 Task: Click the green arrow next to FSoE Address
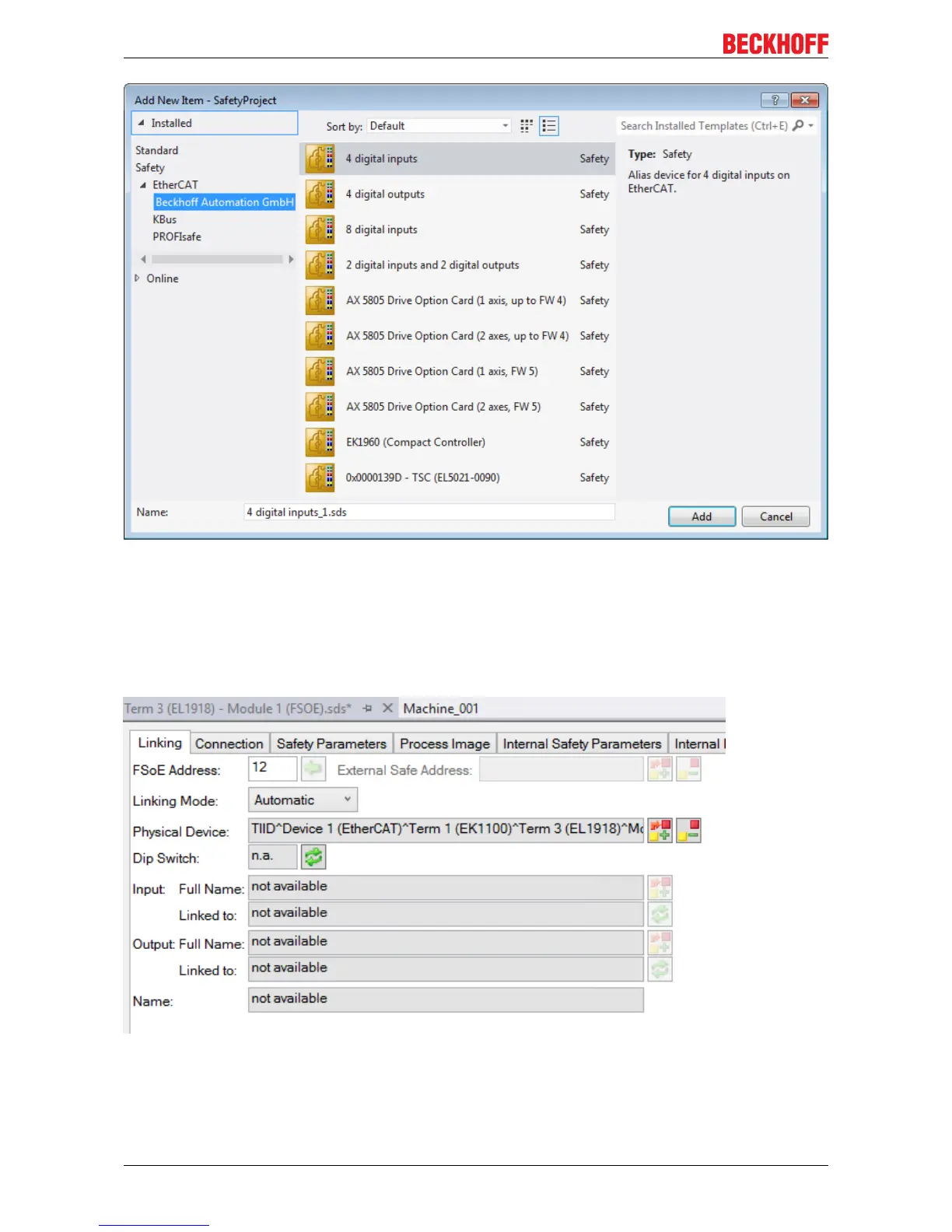point(313,769)
